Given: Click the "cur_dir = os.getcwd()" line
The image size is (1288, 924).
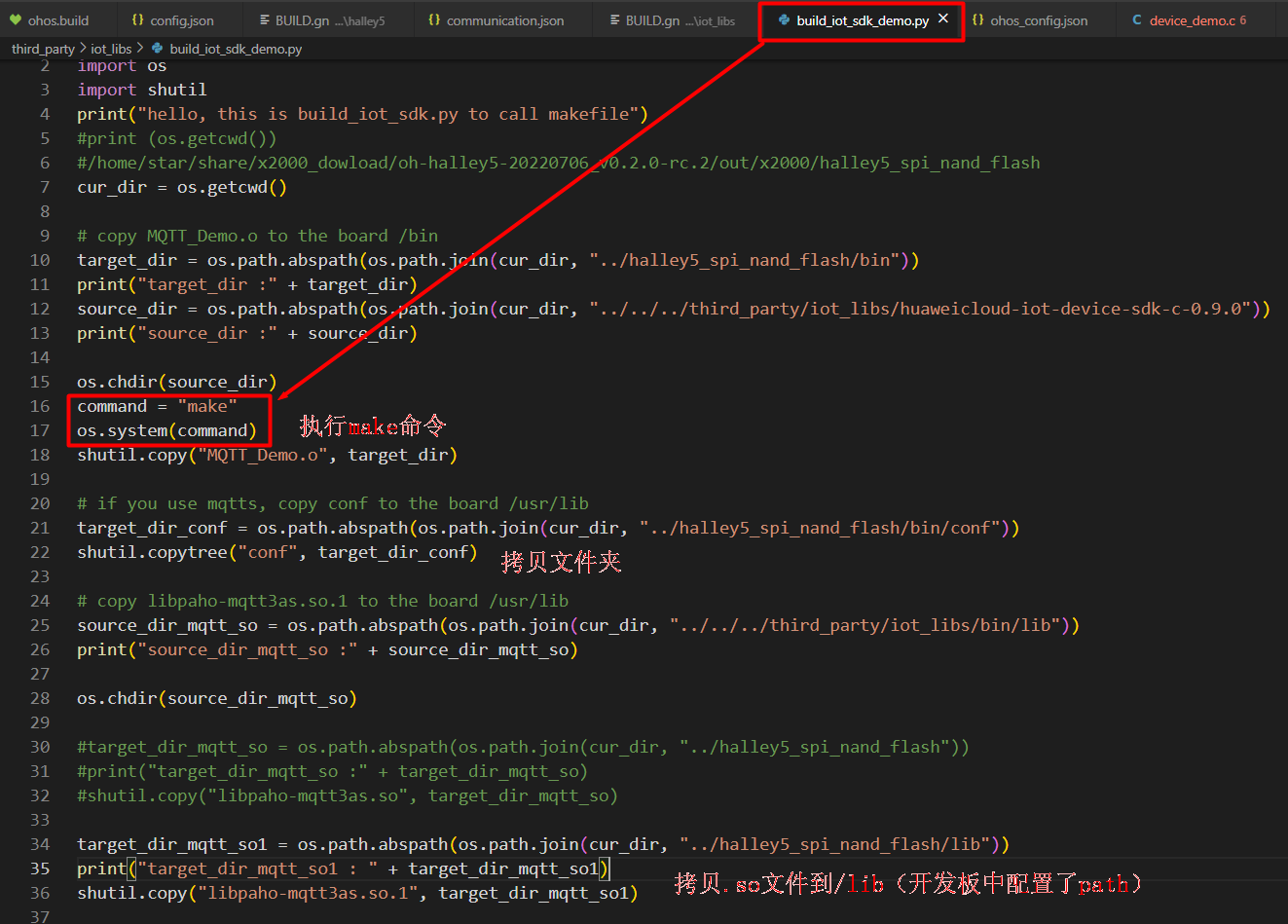Looking at the screenshot, I should click(x=182, y=187).
